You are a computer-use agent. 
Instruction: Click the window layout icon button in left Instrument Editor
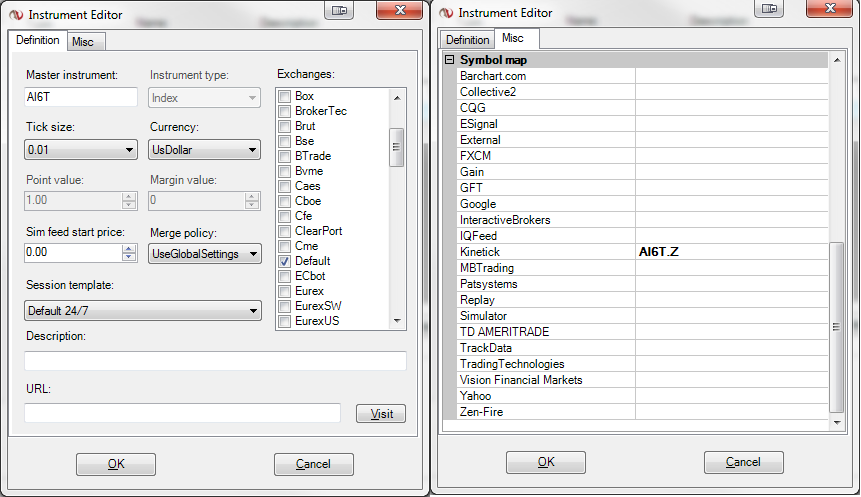[339, 10]
